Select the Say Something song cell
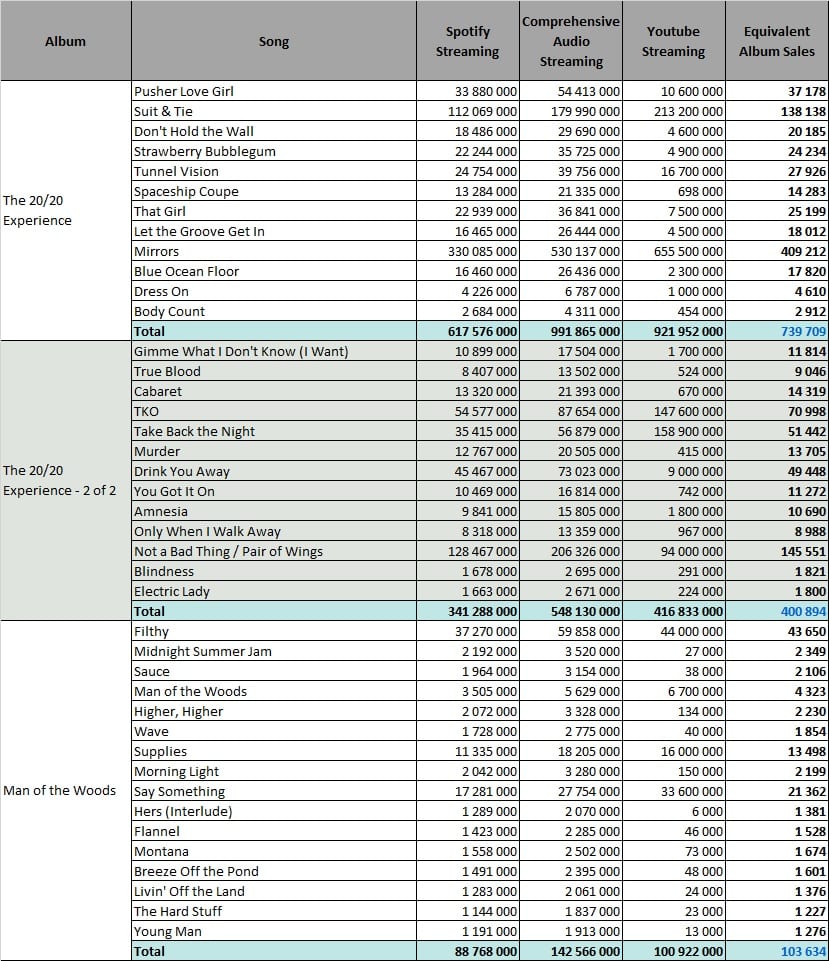Viewport: 829px width, 961px height. (274, 792)
